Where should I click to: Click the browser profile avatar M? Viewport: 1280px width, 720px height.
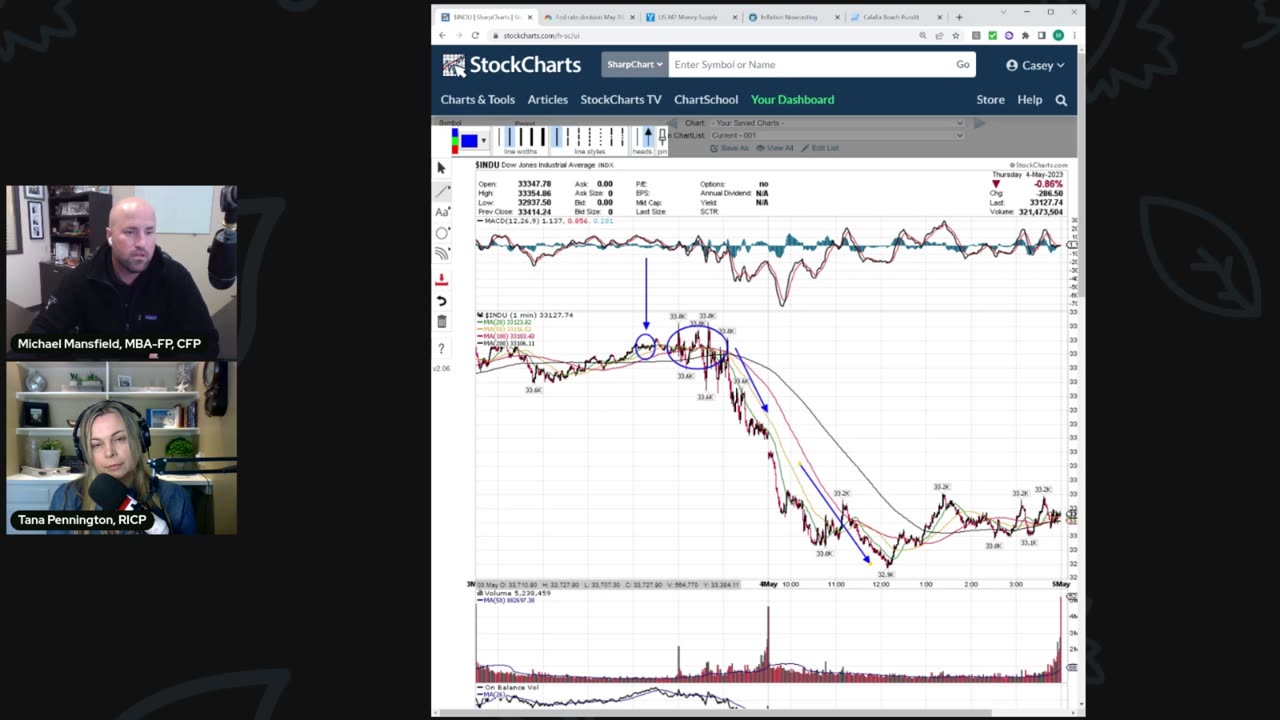(1058, 36)
